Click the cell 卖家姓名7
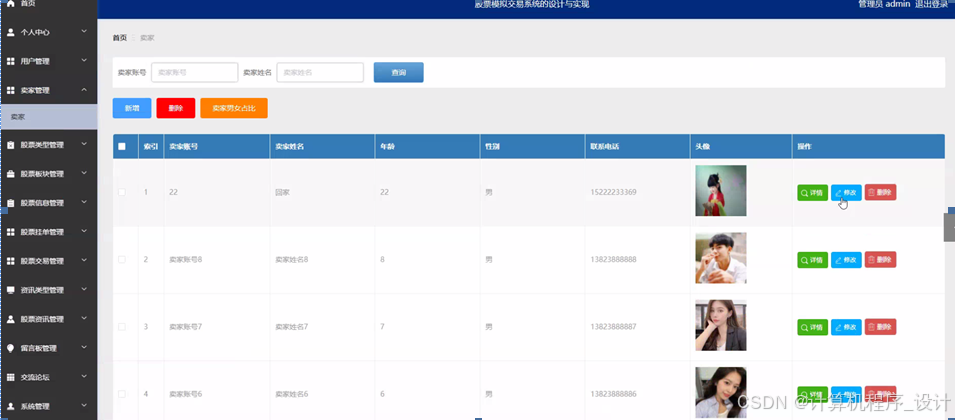Viewport: 955px width, 420px height. coord(292,327)
